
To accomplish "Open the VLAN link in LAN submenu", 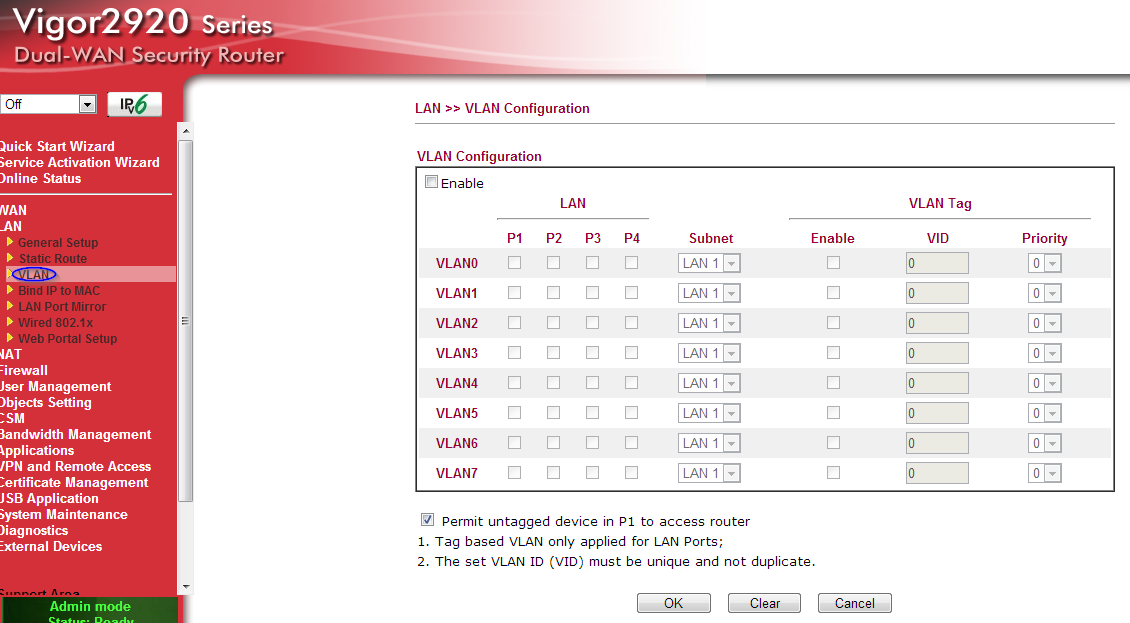I will (35, 274).
